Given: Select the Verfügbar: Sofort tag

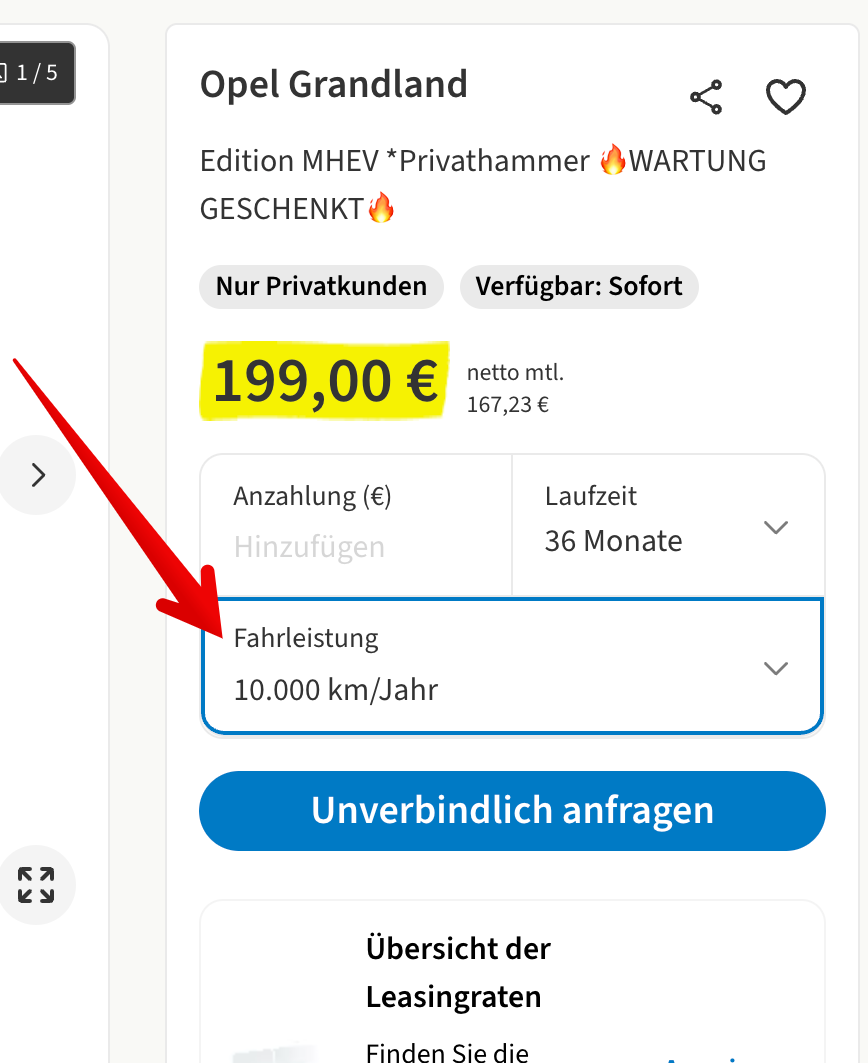Looking at the screenshot, I should pos(579,287).
